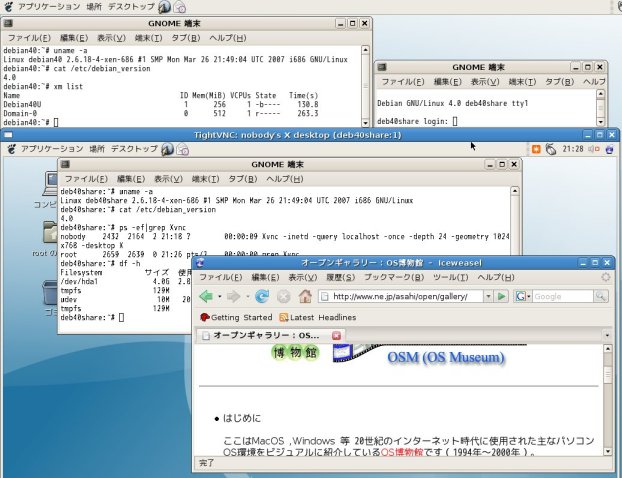Click the terminal icon in debian40 title bar
Image resolution: width=622 pixels, height=478 pixels.
tap(8, 23)
